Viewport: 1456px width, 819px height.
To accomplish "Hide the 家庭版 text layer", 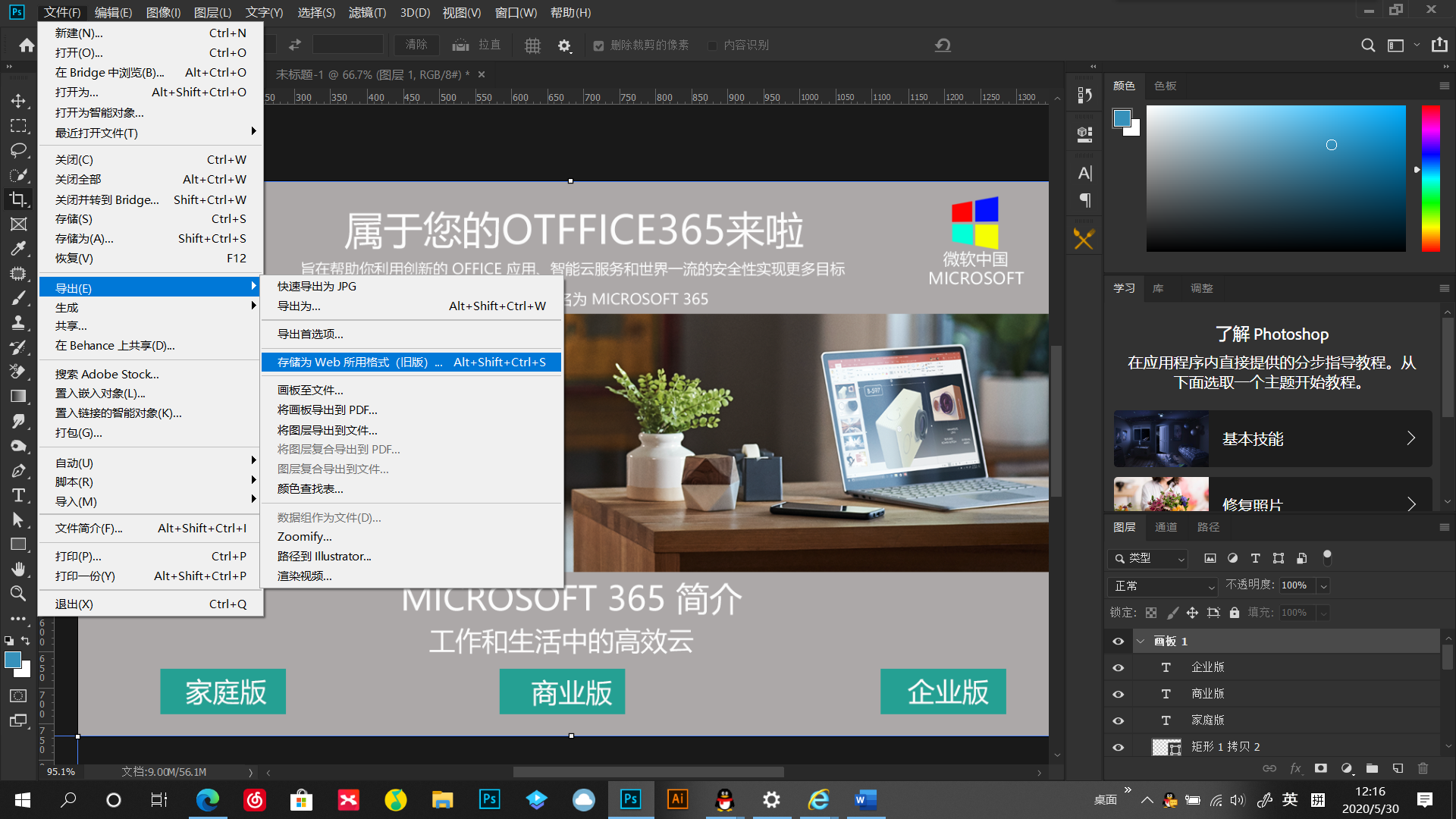I will [x=1119, y=721].
